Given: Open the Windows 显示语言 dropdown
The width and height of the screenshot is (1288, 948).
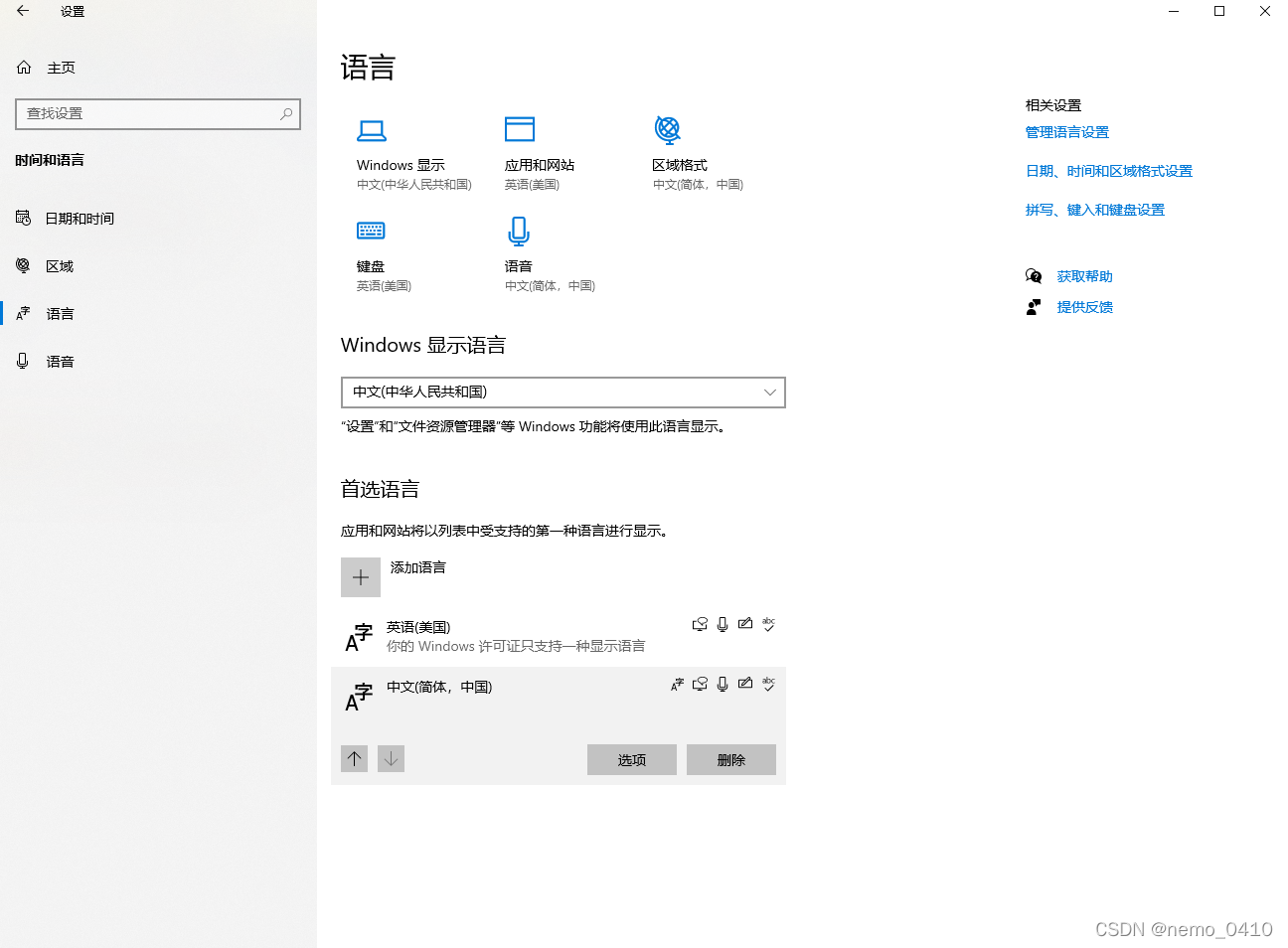Looking at the screenshot, I should pos(563,393).
